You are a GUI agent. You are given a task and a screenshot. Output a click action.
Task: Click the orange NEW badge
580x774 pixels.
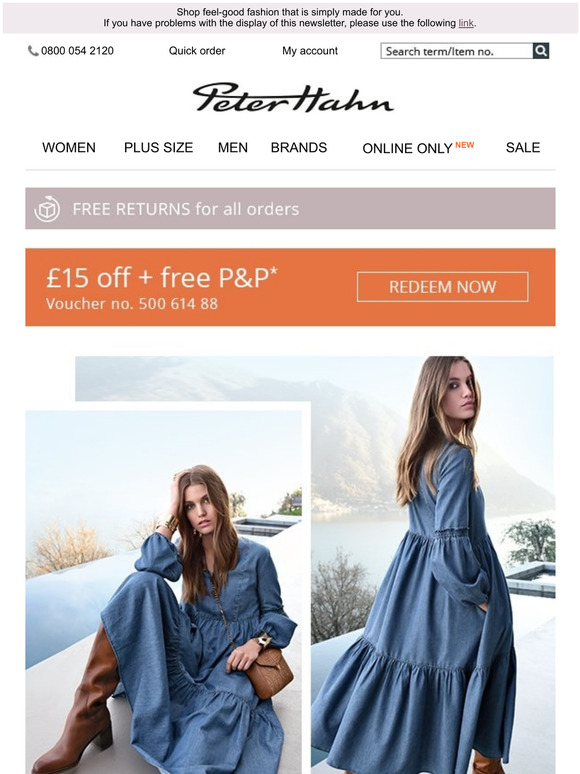click(x=464, y=145)
